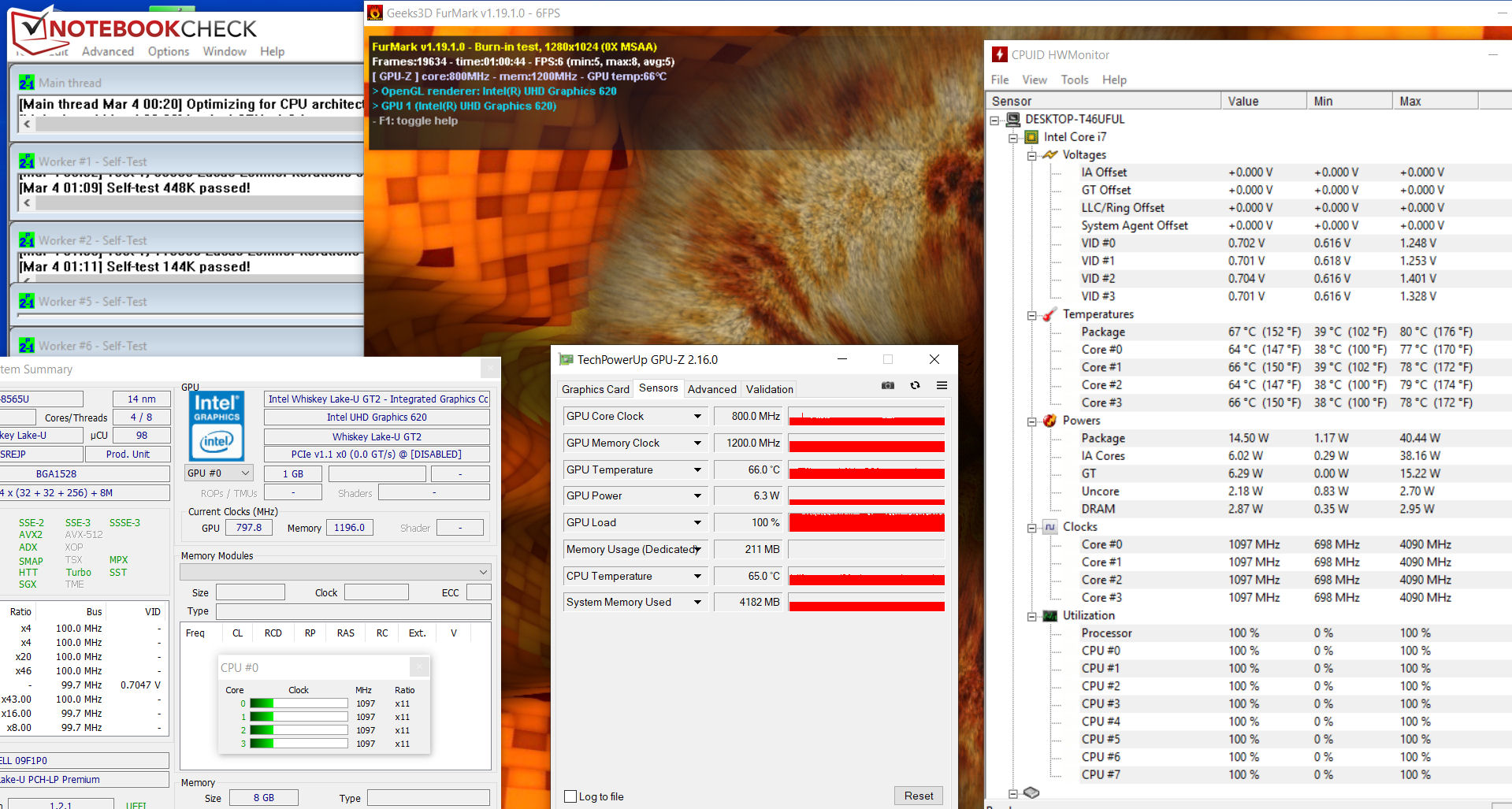Click the Powers flame icon in HWMonitor

[x=1049, y=421]
